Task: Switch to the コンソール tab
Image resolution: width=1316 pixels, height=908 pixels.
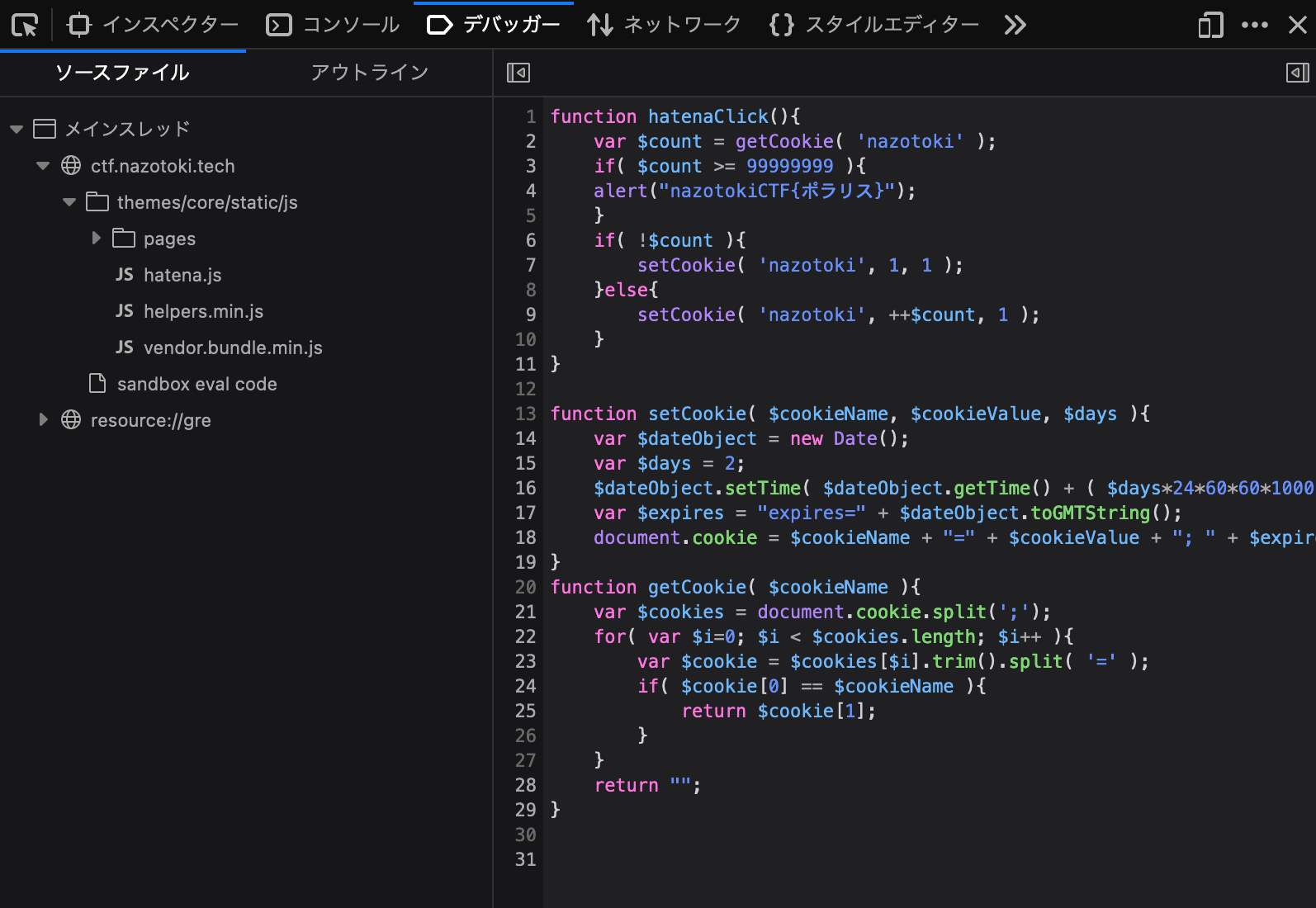Action: (334, 26)
